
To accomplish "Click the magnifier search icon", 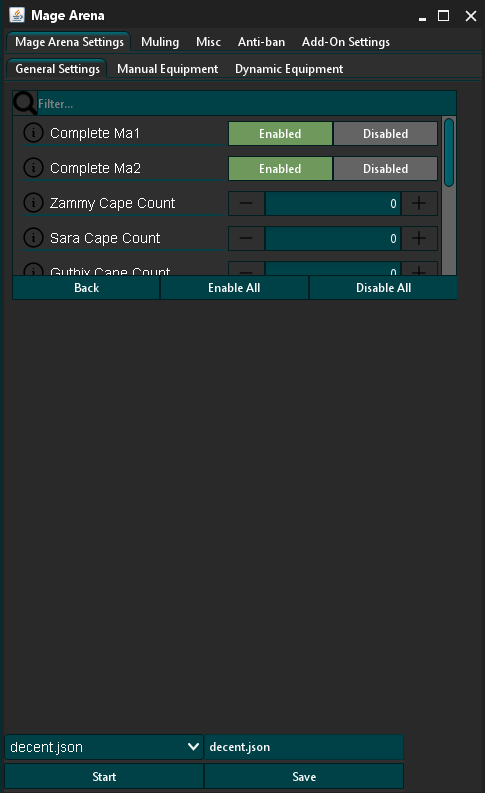I will pos(25,103).
